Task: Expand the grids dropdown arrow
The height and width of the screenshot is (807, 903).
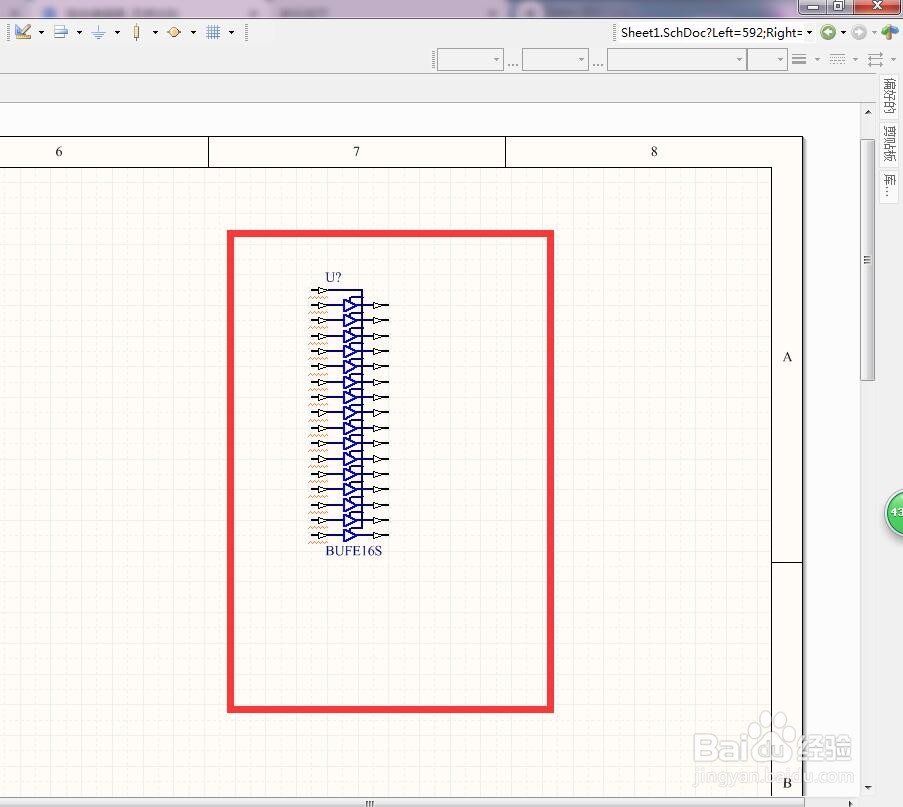Action: (x=231, y=32)
